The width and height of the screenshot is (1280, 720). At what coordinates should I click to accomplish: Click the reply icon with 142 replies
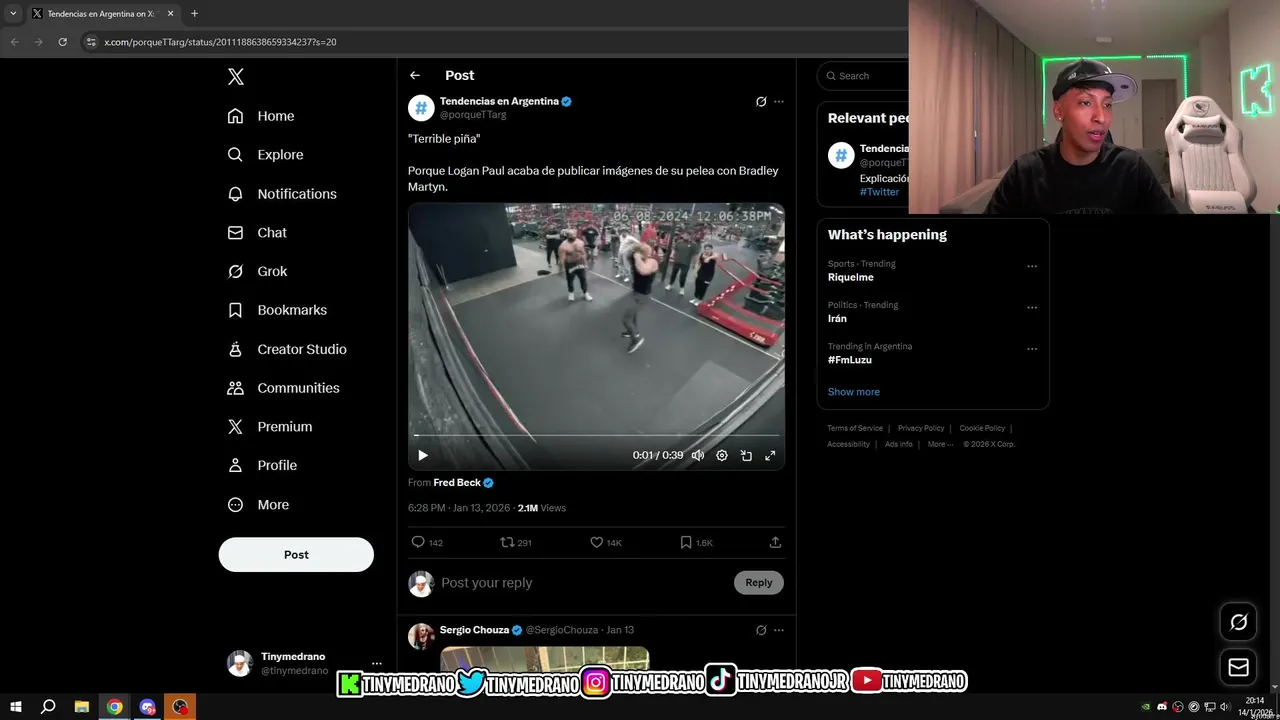pyautogui.click(x=427, y=542)
